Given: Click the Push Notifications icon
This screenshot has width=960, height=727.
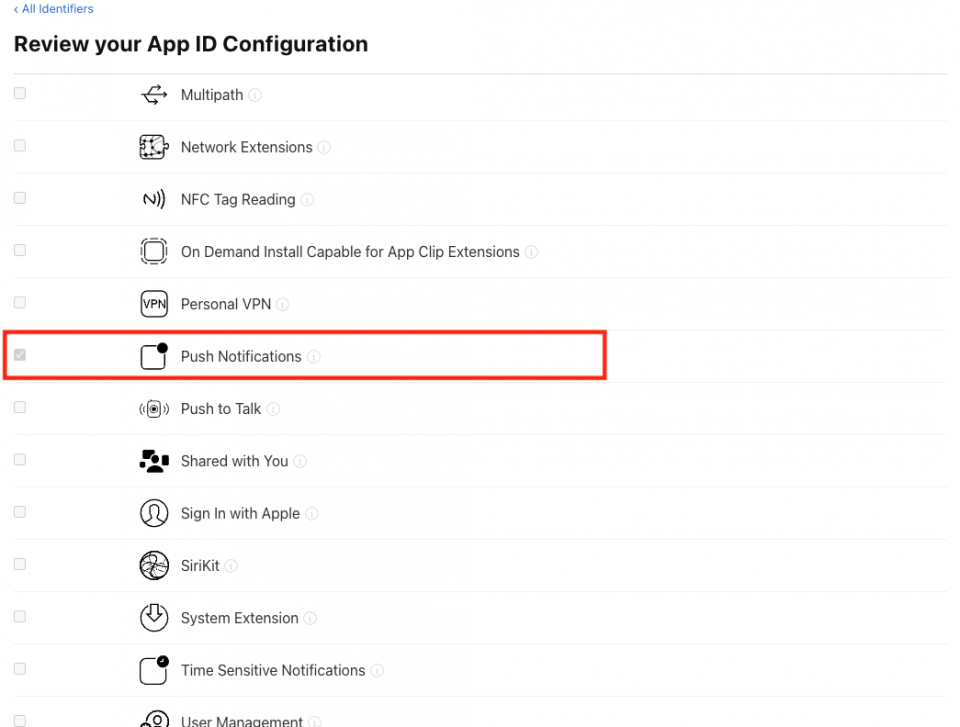Looking at the screenshot, I should (x=153, y=355).
